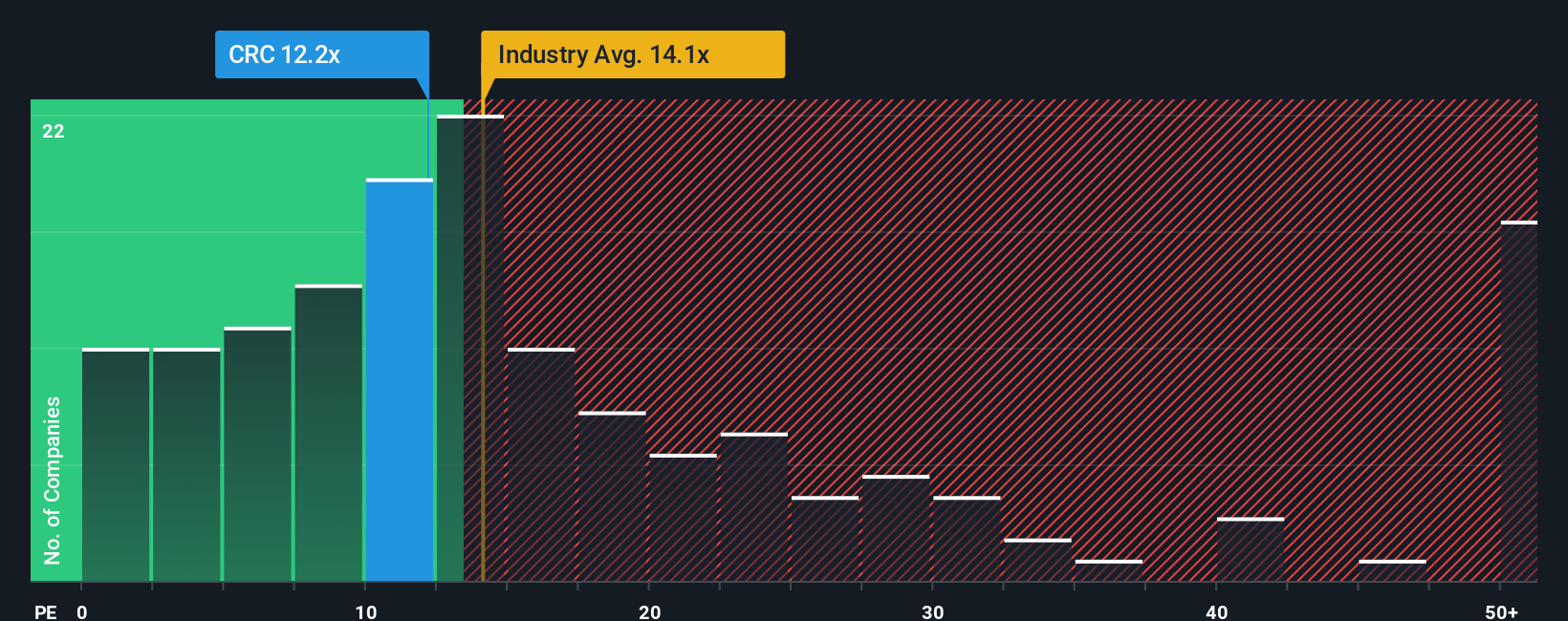This screenshot has width=1568, height=621.
Task: Click the x-axis tick label 40
Action: pos(1217,611)
